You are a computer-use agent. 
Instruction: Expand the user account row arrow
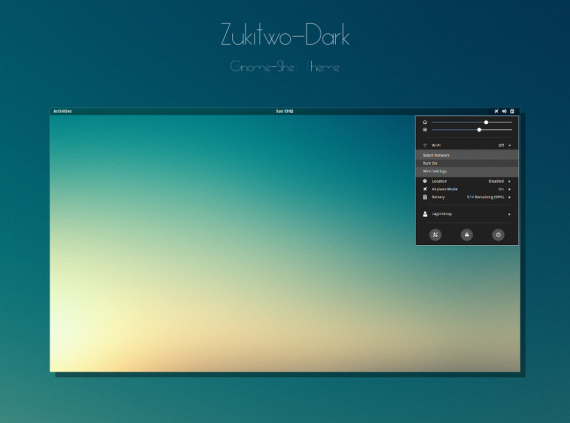tap(509, 214)
